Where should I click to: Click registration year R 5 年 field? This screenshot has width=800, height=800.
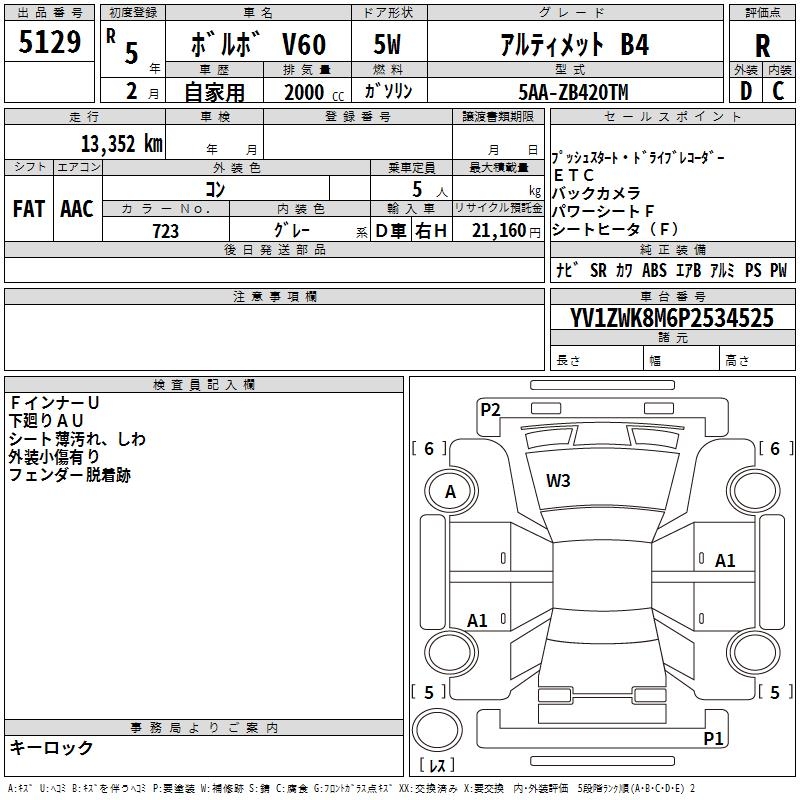coord(132,49)
